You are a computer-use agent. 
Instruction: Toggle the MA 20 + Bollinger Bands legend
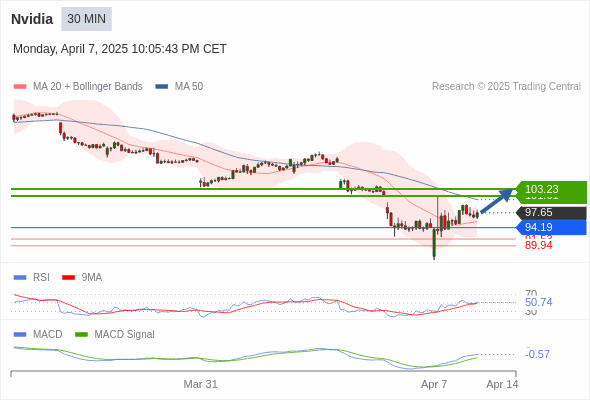click(x=78, y=87)
